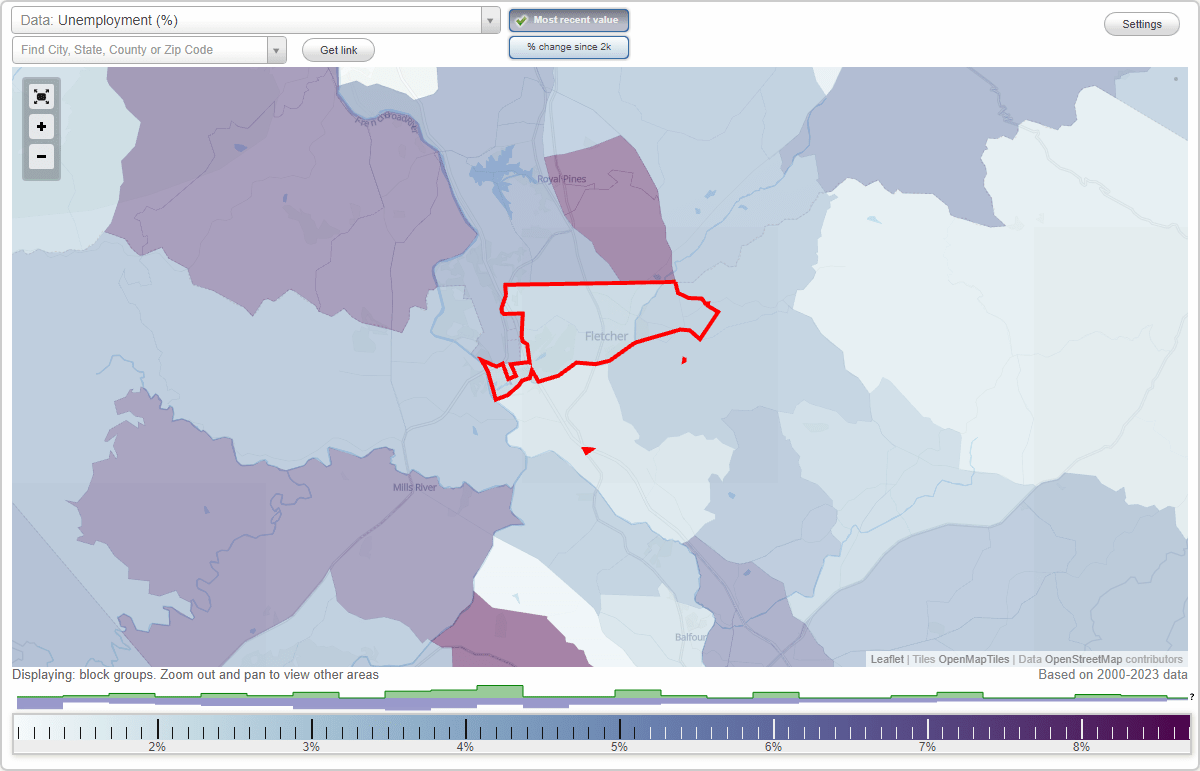
Task: Follow the Leaflet attribution link
Action: [x=886, y=659]
